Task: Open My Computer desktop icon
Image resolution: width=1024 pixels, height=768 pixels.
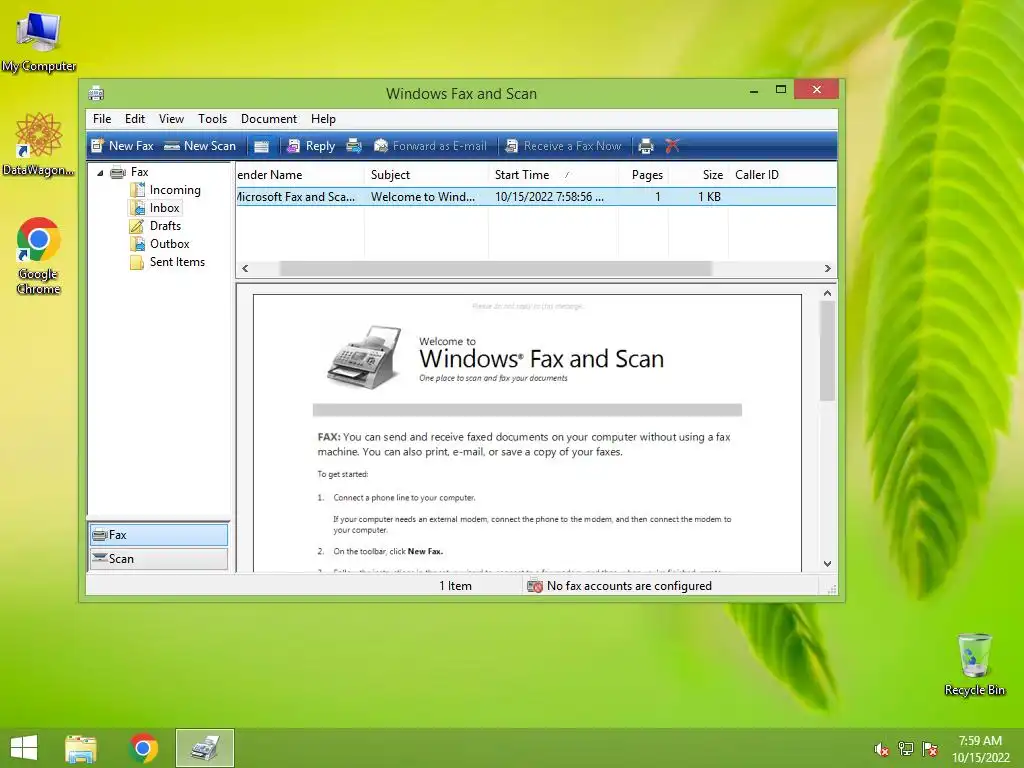Action: [x=39, y=42]
